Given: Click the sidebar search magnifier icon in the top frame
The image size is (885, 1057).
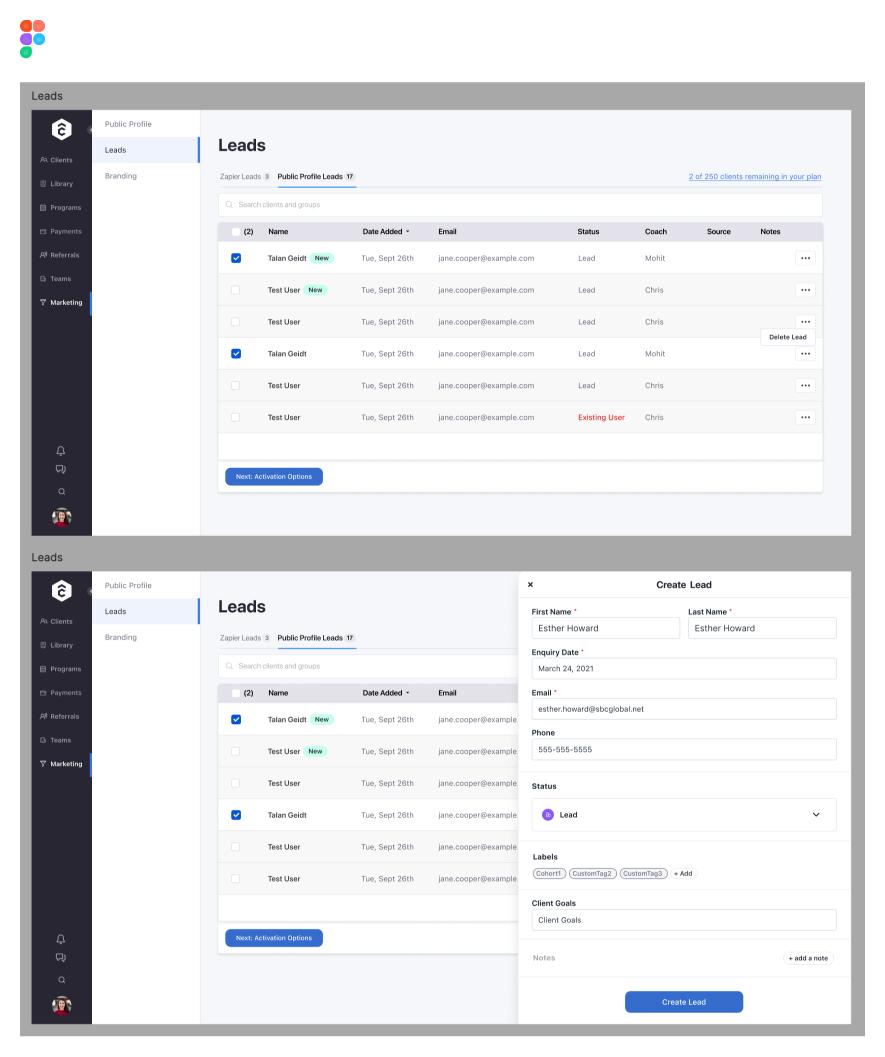Looking at the screenshot, I should [61, 491].
